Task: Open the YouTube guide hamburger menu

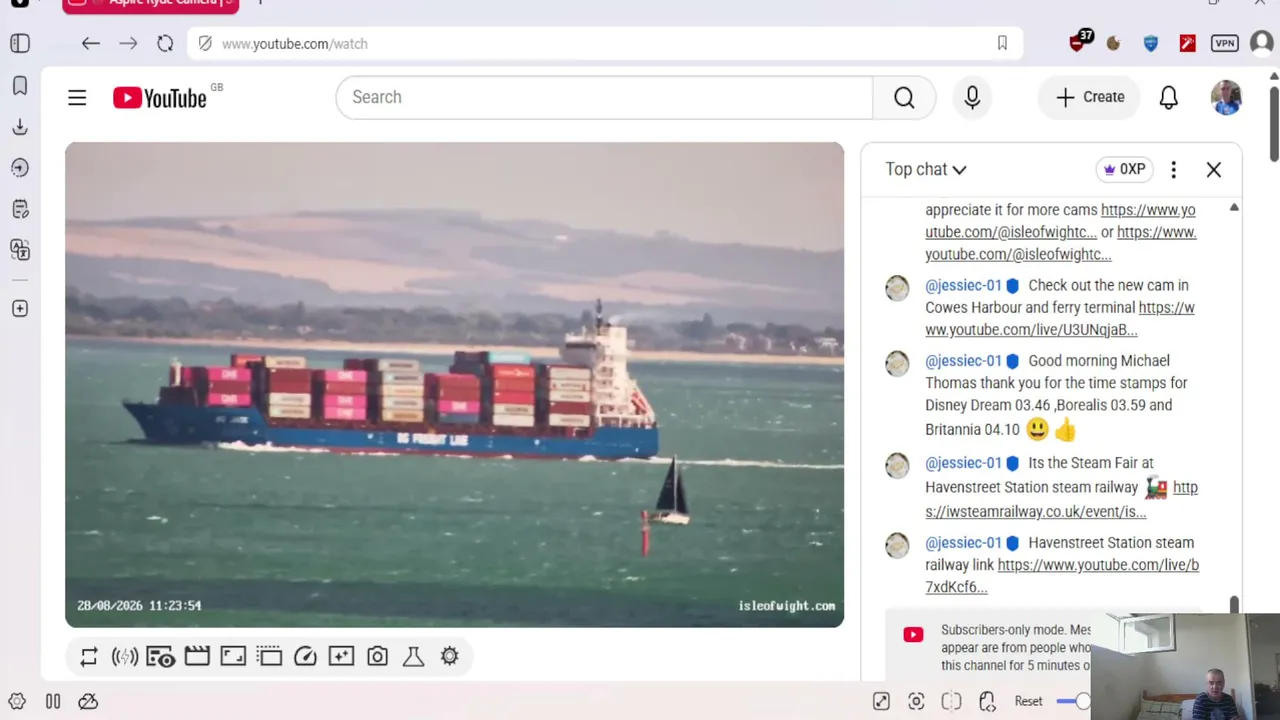Action: (x=77, y=97)
